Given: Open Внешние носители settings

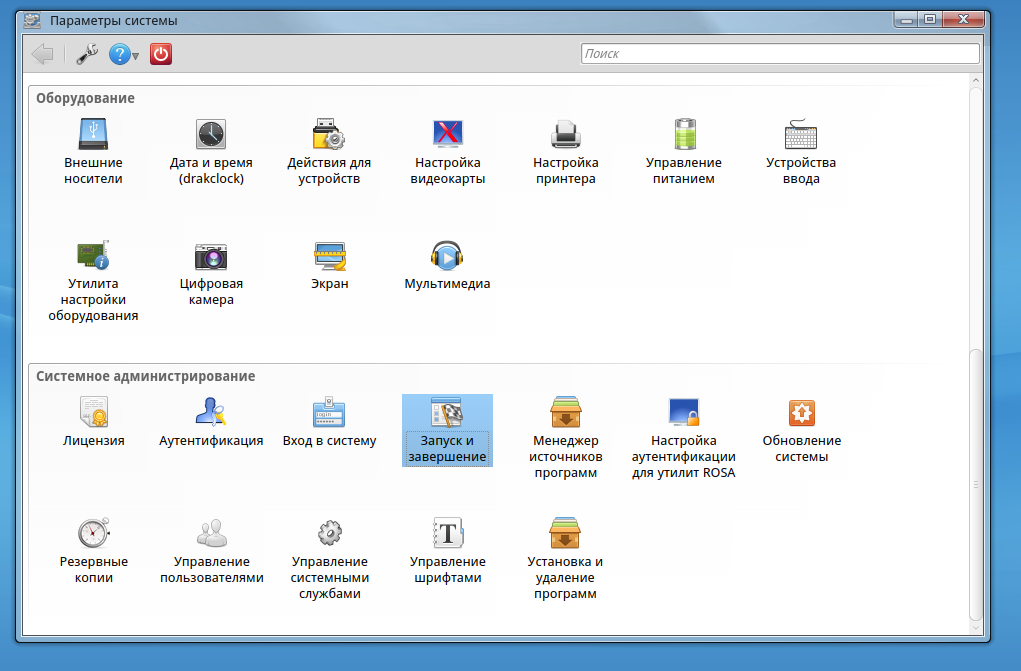Looking at the screenshot, I should coord(93,151).
